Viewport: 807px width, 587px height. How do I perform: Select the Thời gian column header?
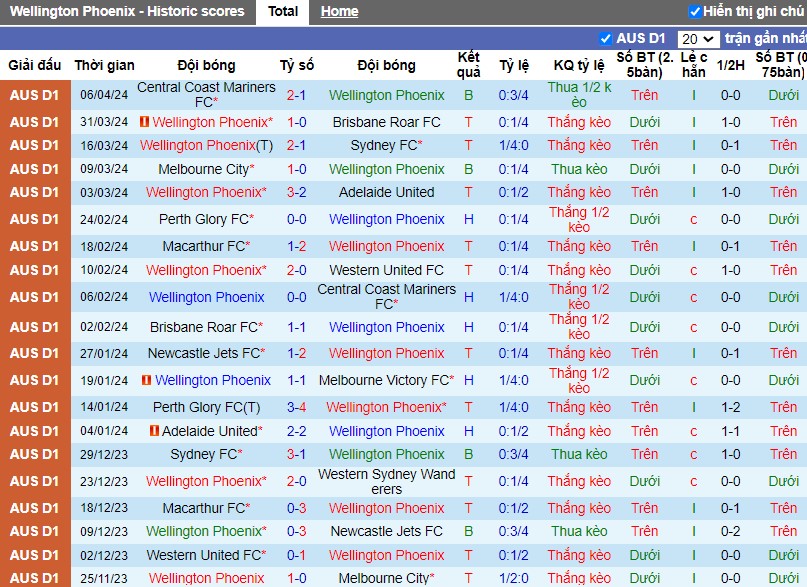104,65
